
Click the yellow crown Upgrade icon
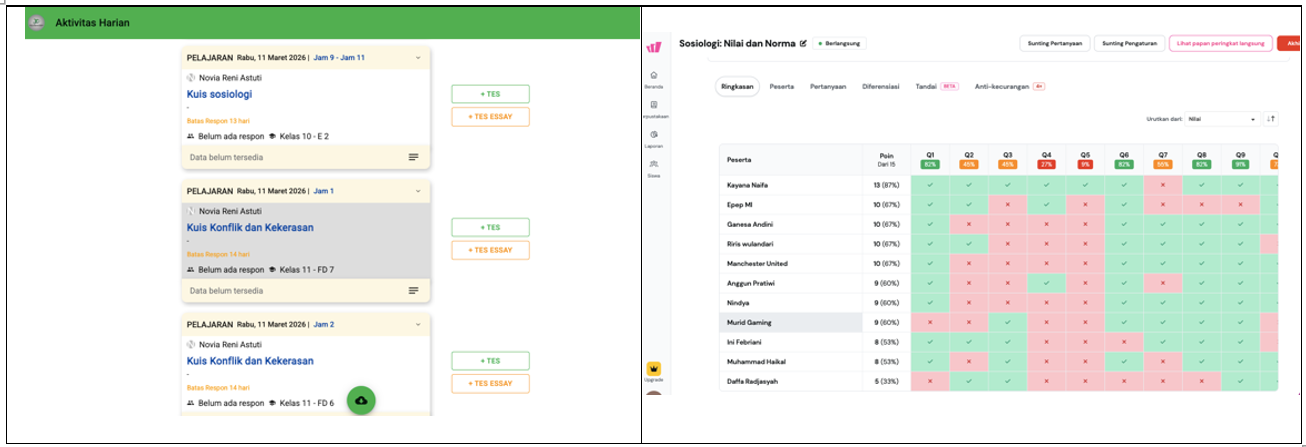(x=654, y=369)
